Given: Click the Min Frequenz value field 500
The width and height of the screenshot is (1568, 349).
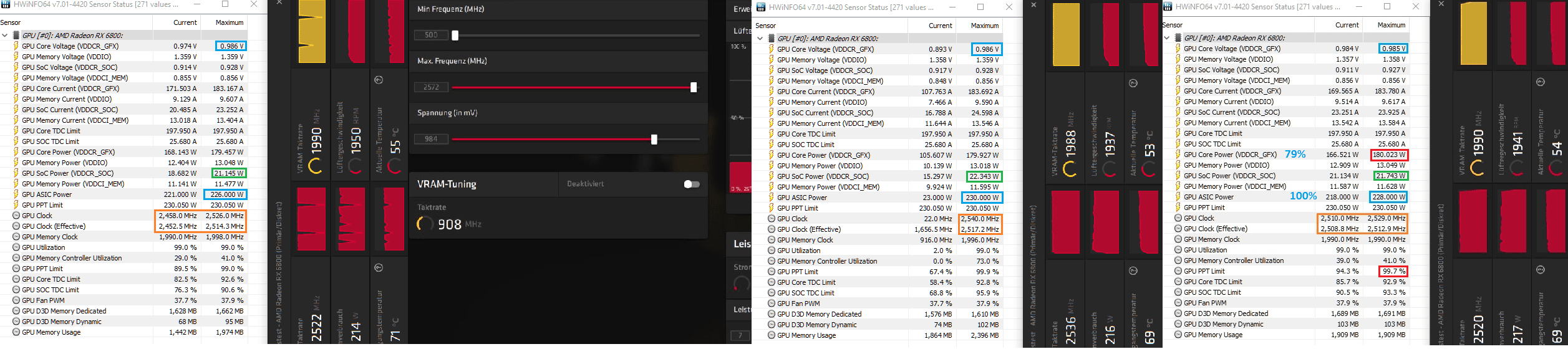Looking at the screenshot, I should (431, 36).
